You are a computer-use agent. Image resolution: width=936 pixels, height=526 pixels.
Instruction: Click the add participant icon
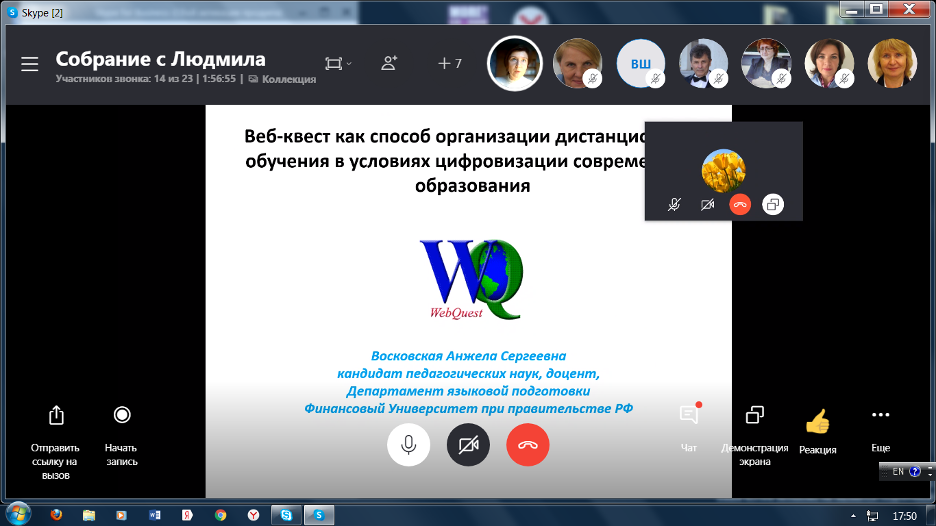point(389,63)
